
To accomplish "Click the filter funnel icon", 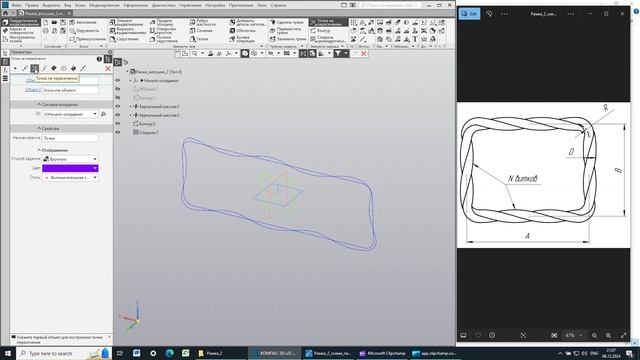I will pos(338,53).
